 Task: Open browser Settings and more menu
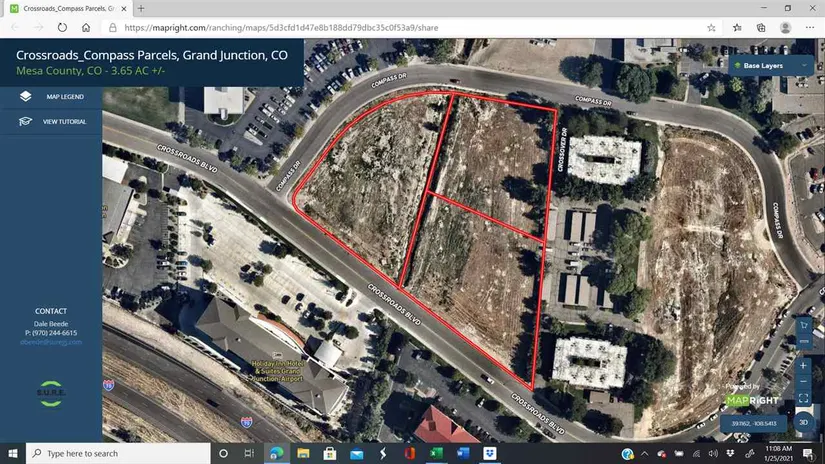pyautogui.click(x=810, y=28)
